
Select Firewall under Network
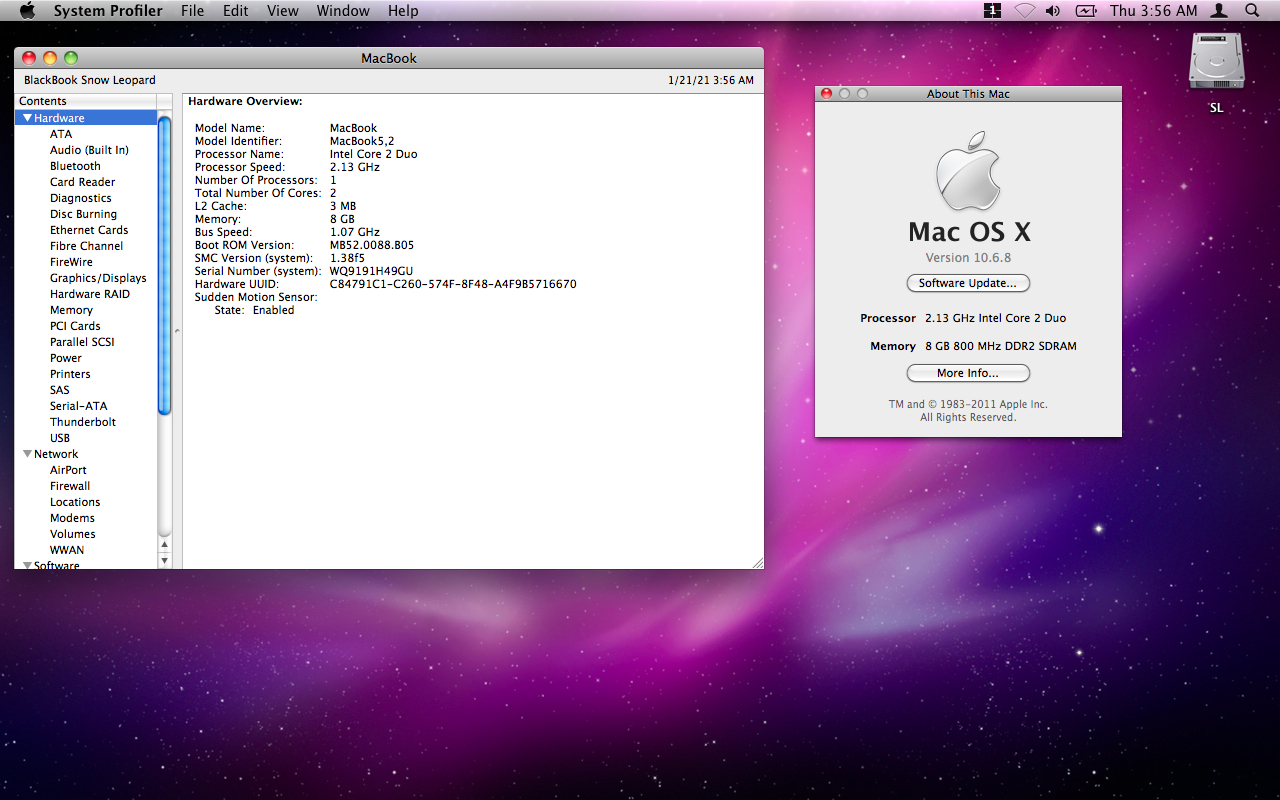(x=70, y=486)
